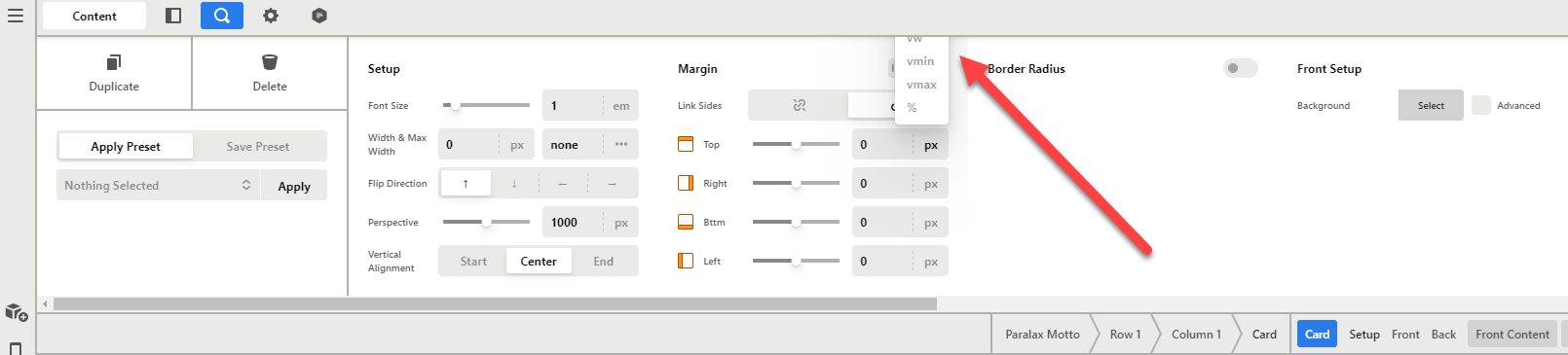Open the hamburger menu icon
This screenshot has height=355, width=1568.
point(16,16)
